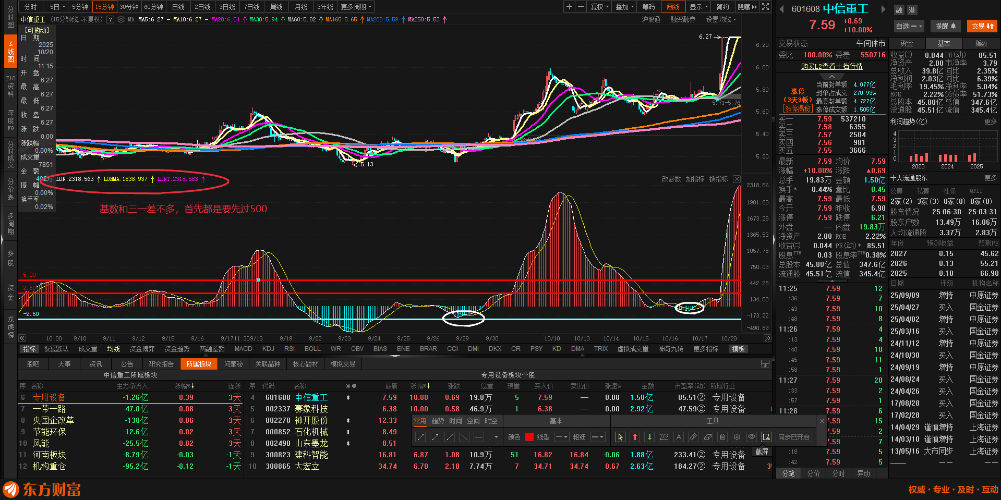Click the zoom-in plus icon above chart

pos(569,7)
